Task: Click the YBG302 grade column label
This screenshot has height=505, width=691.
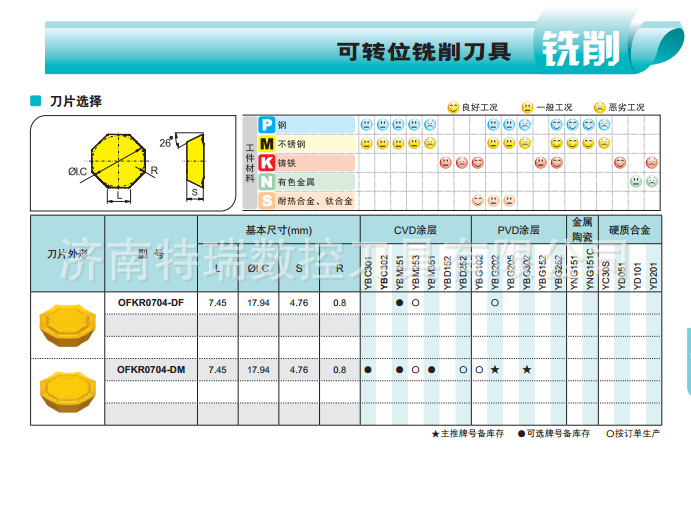Action: click(x=527, y=273)
